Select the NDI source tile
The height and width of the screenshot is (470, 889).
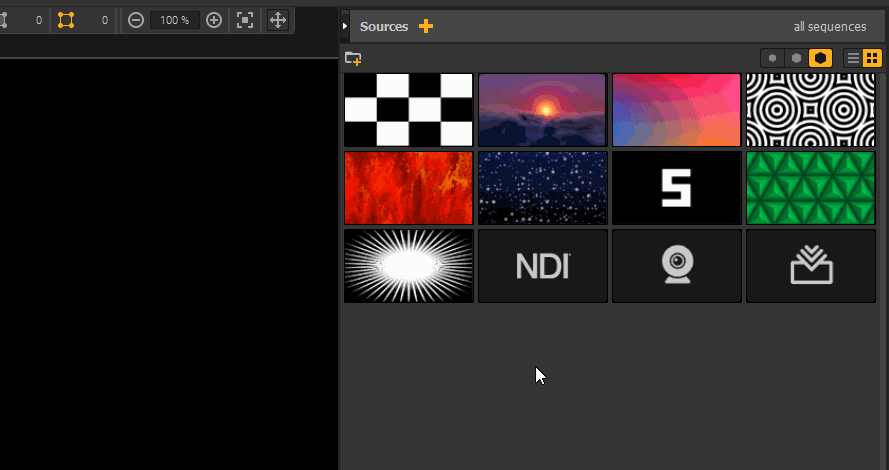click(x=542, y=266)
